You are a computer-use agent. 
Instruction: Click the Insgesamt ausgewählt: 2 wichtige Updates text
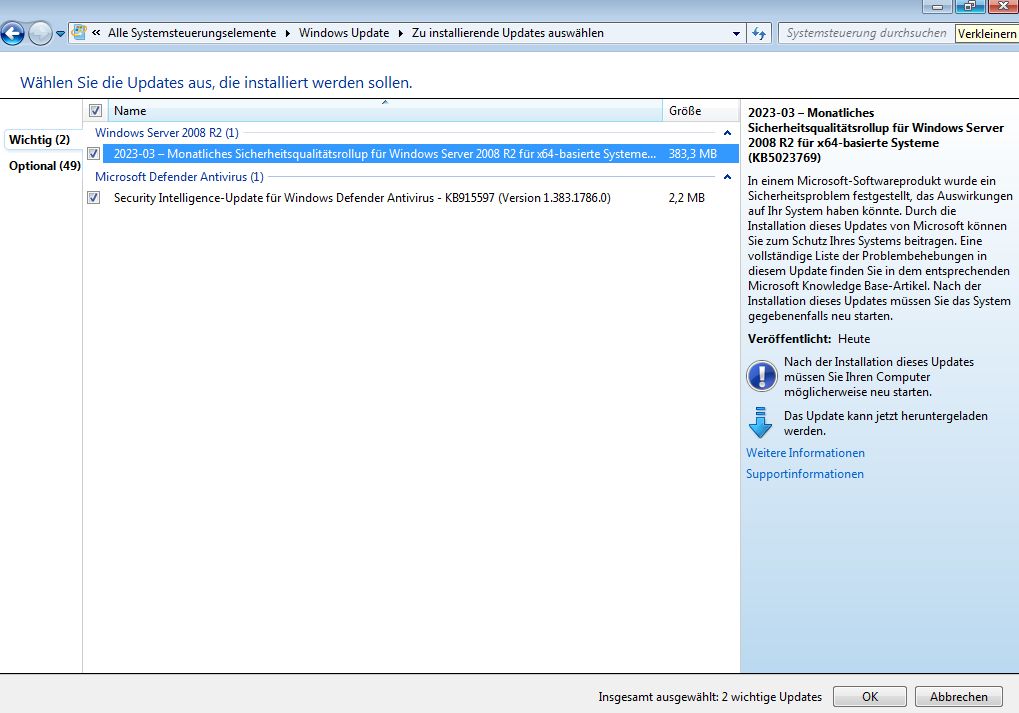pyautogui.click(x=710, y=697)
